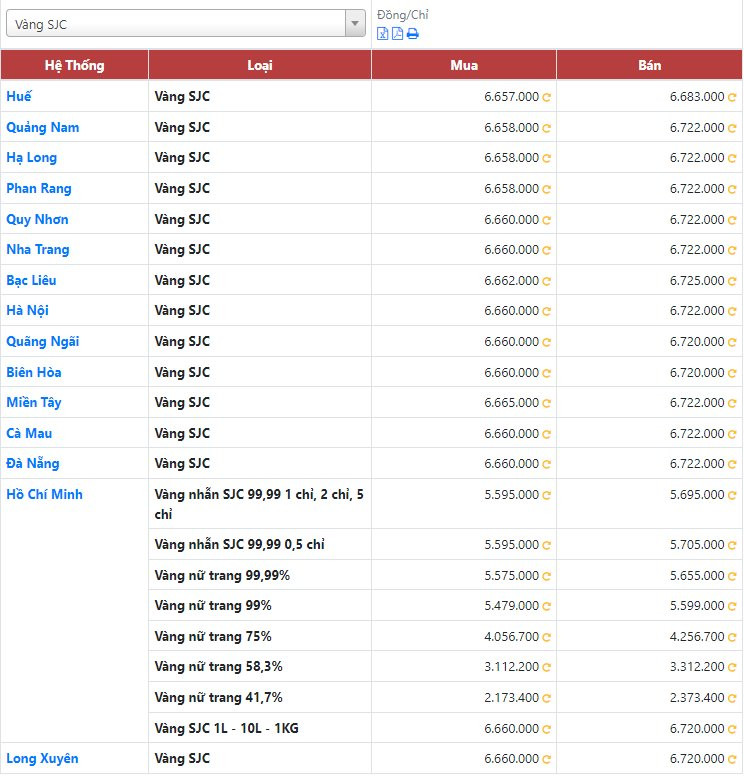Open the Cà Mau link
The image size is (744, 776).
pyautogui.click(x=29, y=433)
